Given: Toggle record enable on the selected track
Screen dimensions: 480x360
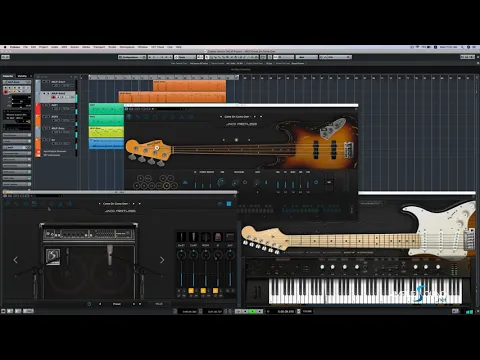Looking at the screenshot, I should 53,97.
